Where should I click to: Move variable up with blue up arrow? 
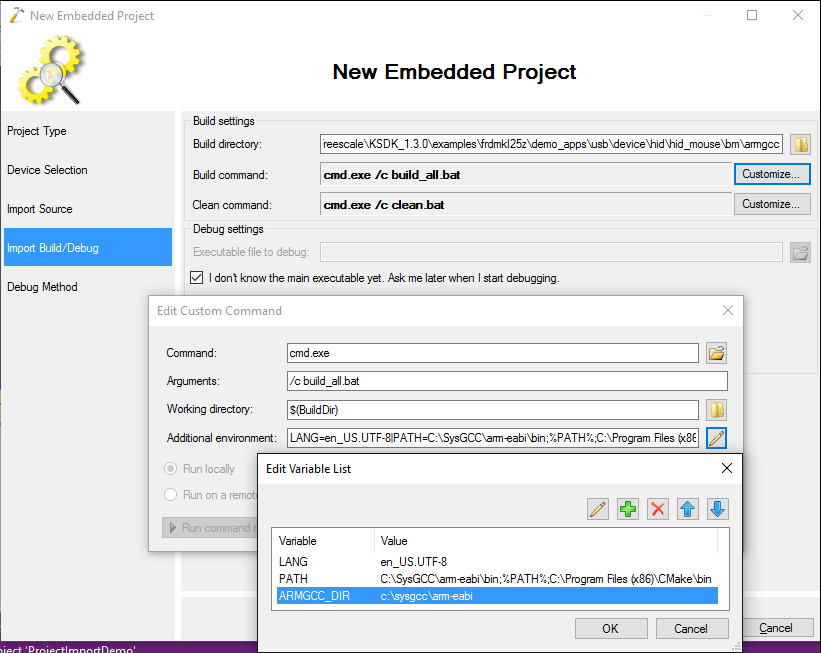pos(687,509)
